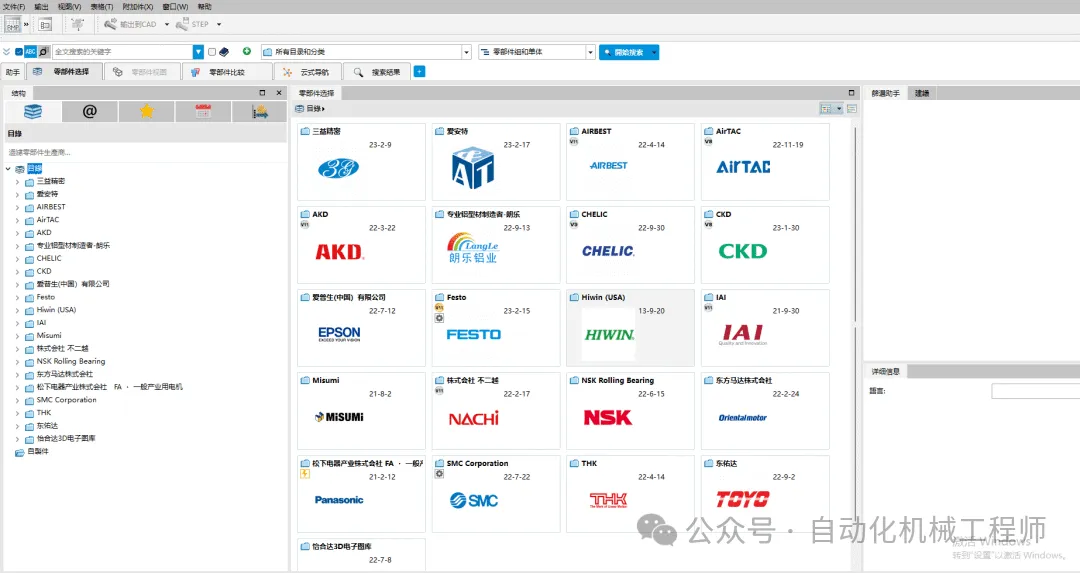The width and height of the screenshot is (1080, 573).
Task: Expand the Festo tree node
Action: (x=17, y=298)
